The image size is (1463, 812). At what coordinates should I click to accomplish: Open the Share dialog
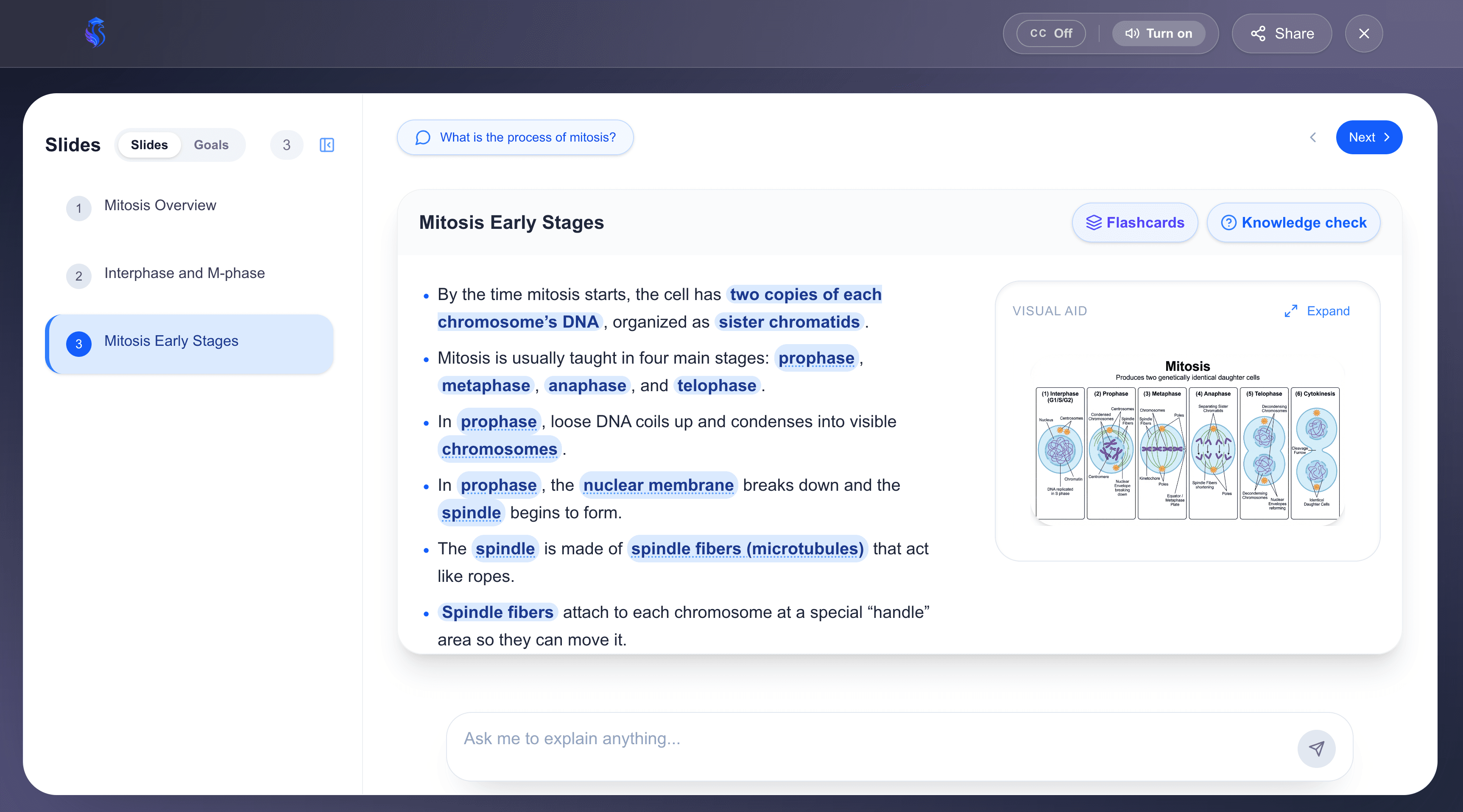[1281, 33]
